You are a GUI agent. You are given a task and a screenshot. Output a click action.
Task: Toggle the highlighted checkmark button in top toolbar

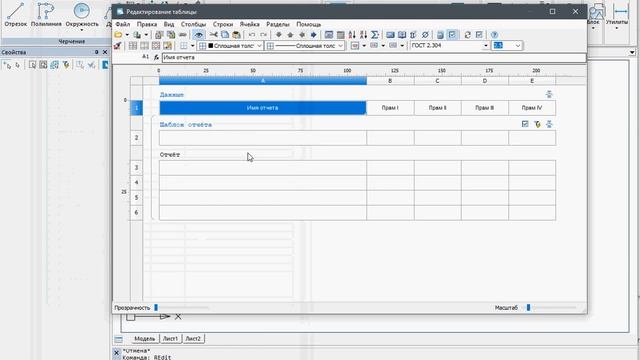pyautogui.click(x=452, y=35)
